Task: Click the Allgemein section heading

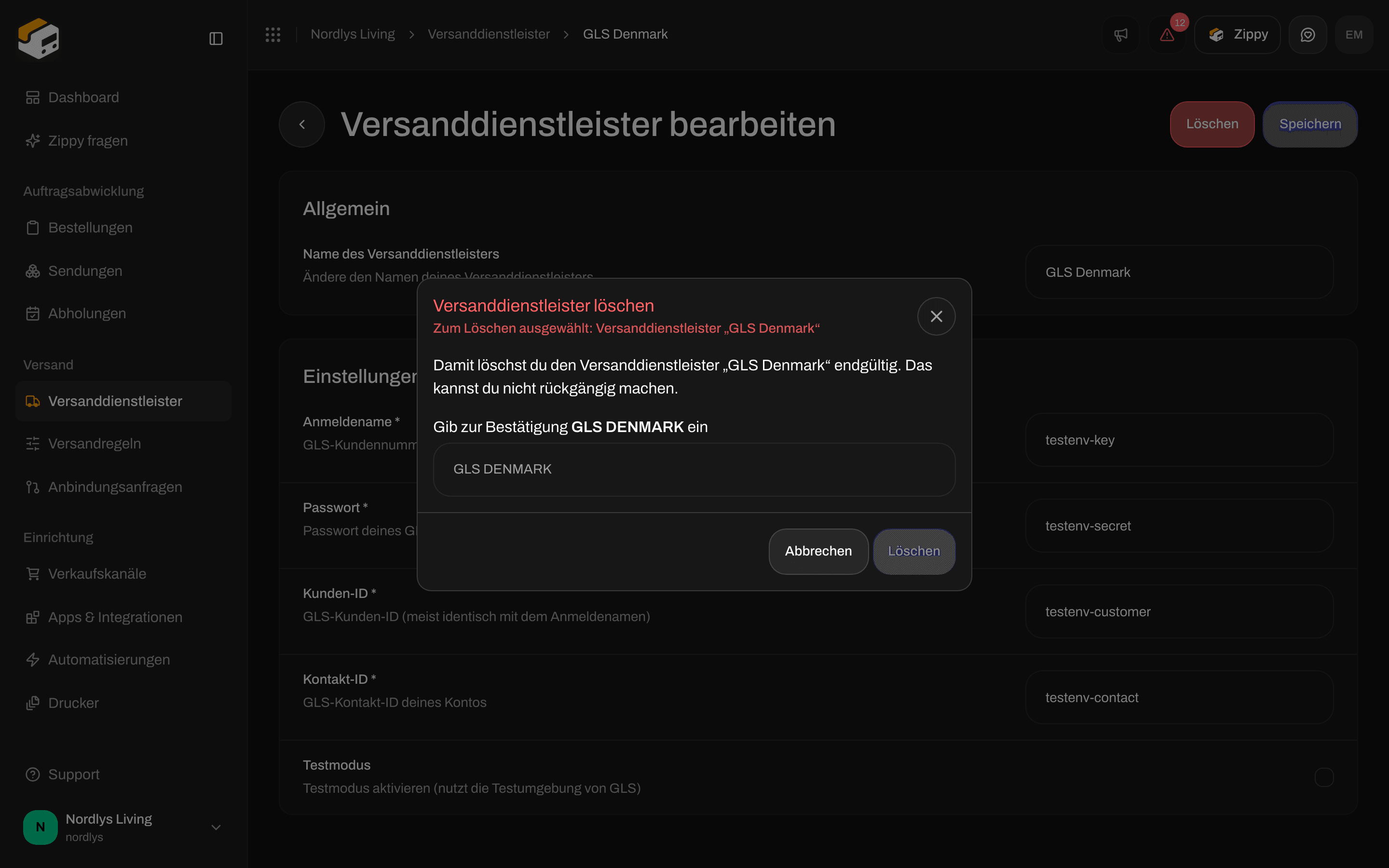Action: pyautogui.click(x=346, y=208)
